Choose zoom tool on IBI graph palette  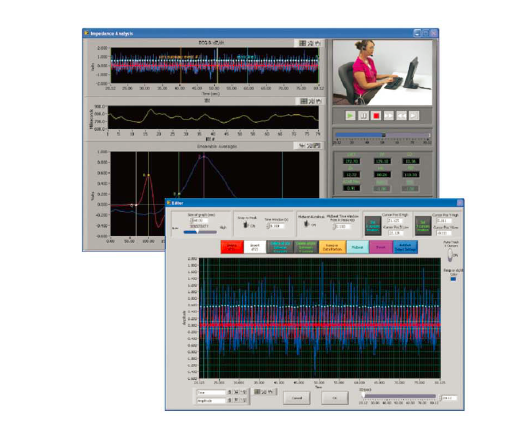pyautogui.click(x=311, y=101)
